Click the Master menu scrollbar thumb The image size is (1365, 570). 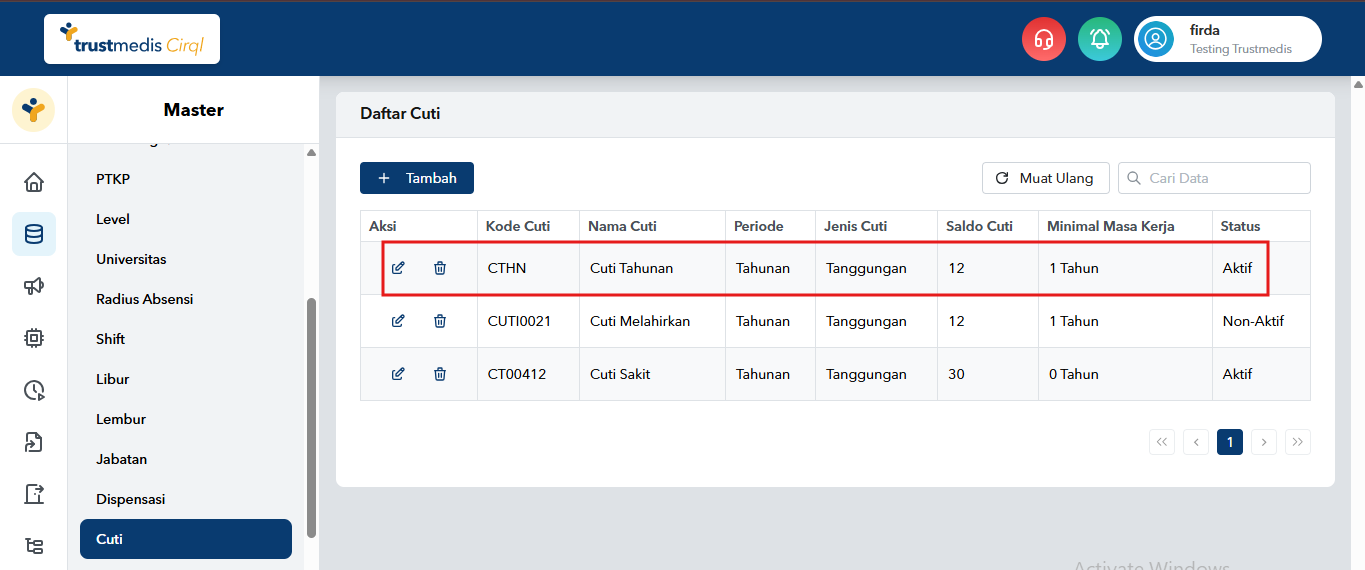click(x=311, y=417)
